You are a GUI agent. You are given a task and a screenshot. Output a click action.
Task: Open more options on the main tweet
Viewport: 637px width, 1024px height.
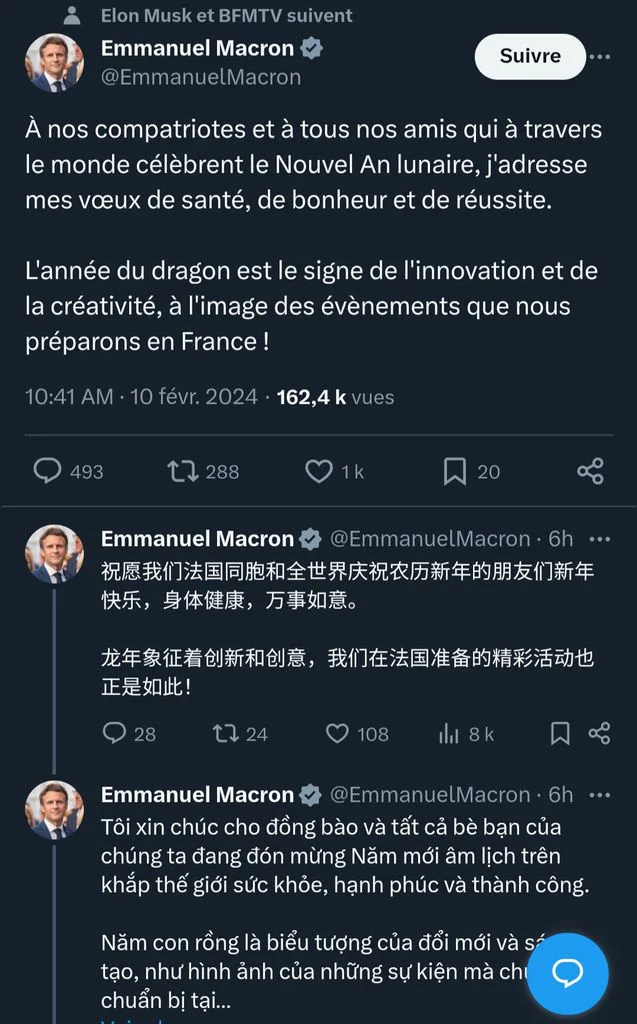tap(600, 57)
